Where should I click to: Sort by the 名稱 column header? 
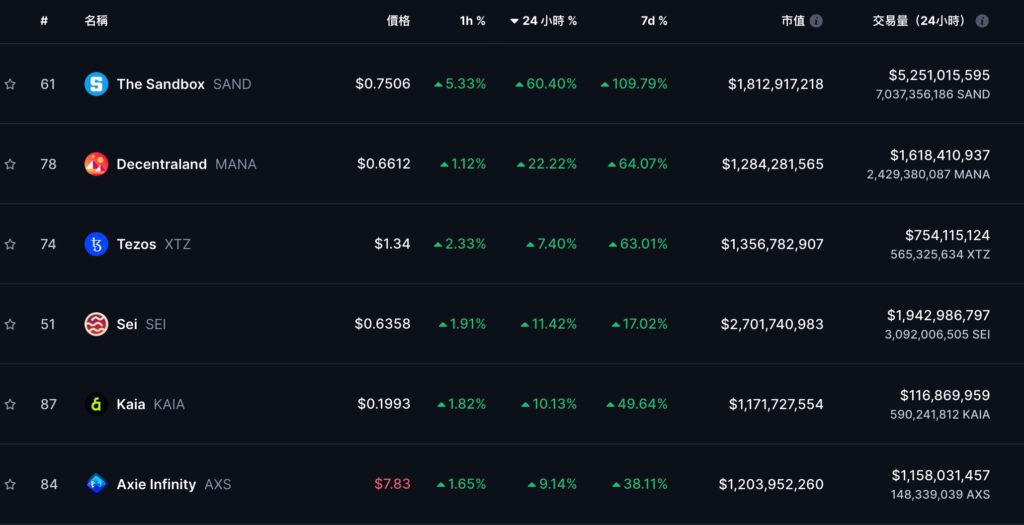click(97, 21)
